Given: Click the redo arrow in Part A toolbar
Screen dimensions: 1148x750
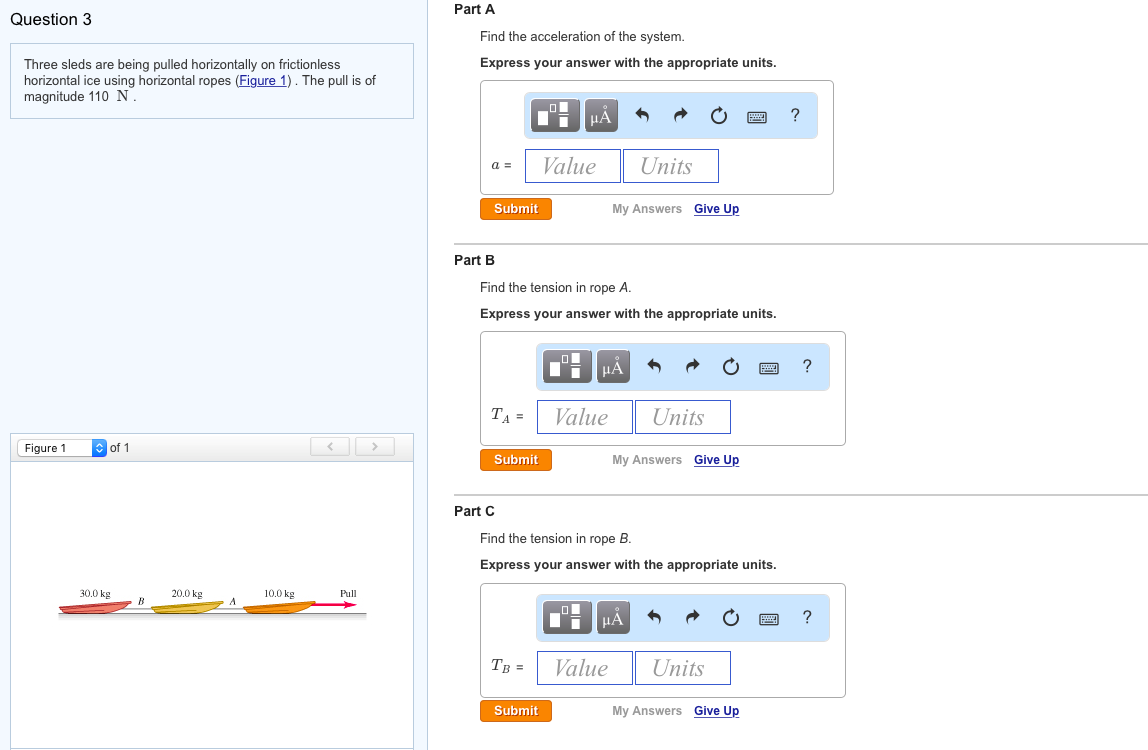Looking at the screenshot, I should (679, 115).
